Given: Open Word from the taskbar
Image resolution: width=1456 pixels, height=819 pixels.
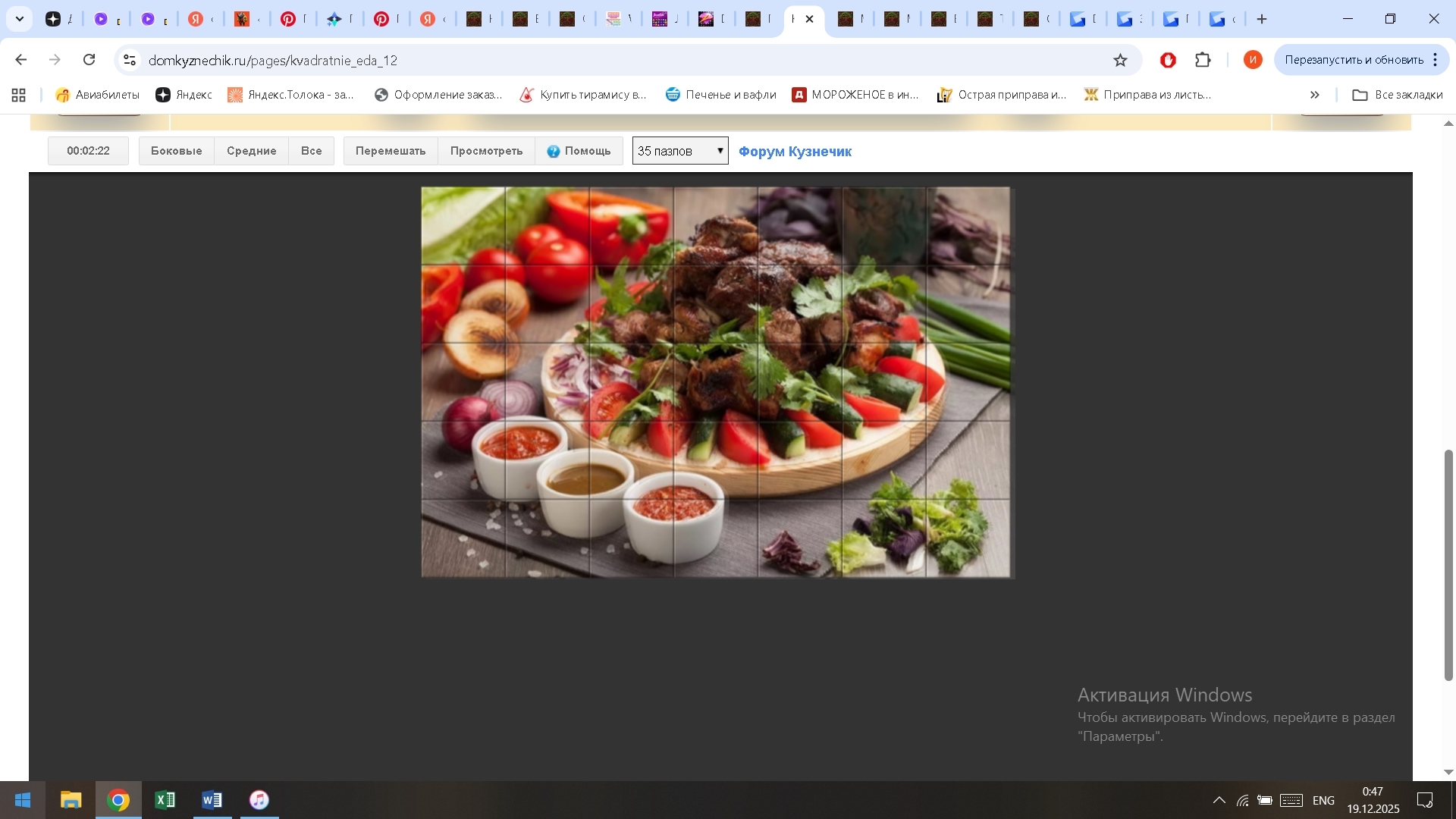Looking at the screenshot, I should tap(212, 800).
